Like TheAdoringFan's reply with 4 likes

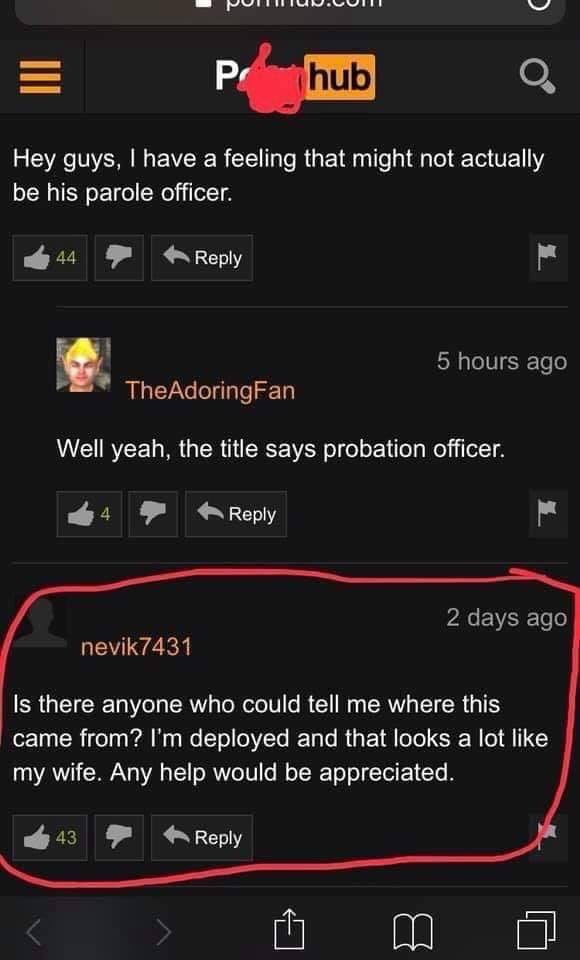pos(89,514)
